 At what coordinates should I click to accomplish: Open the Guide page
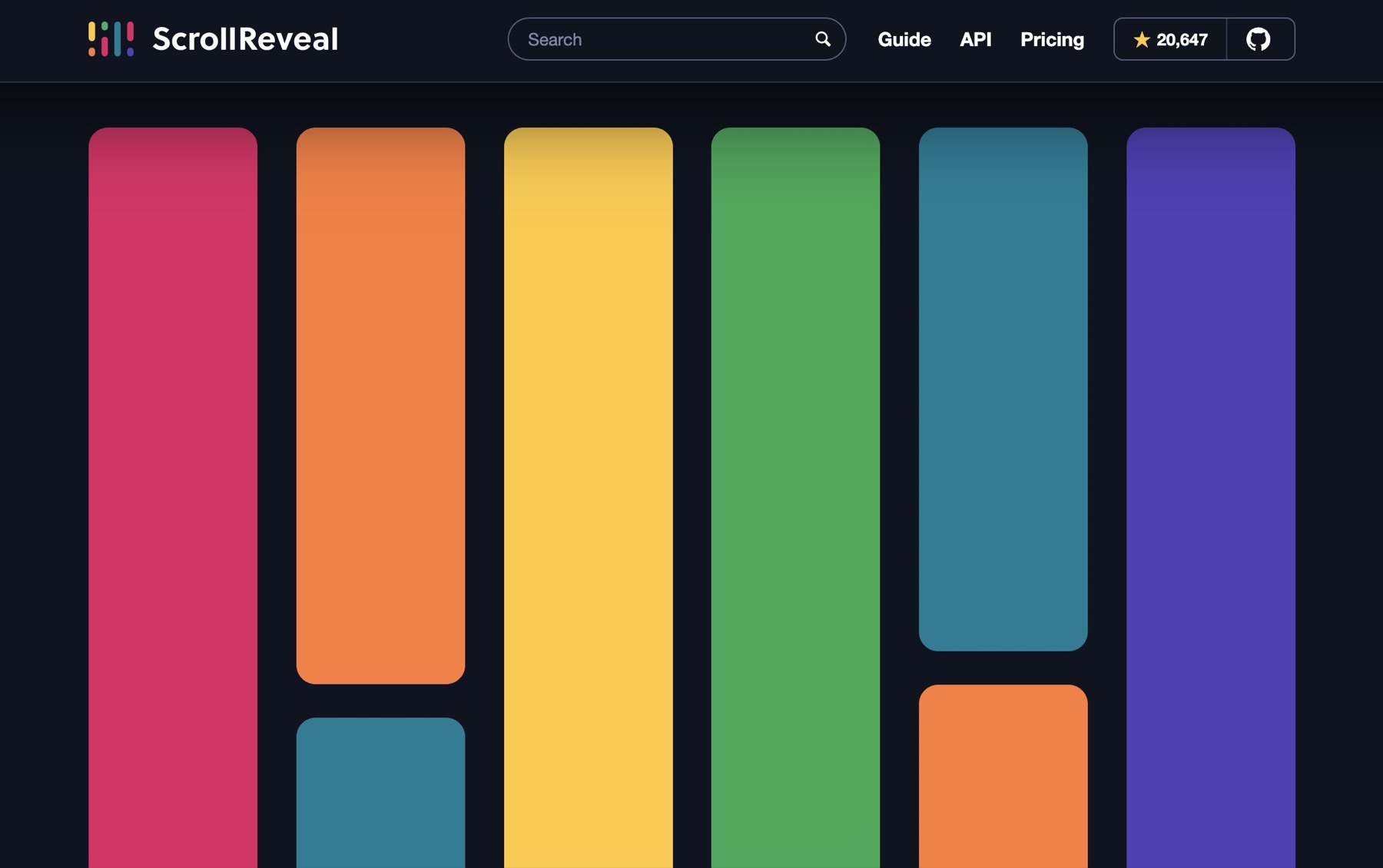pyautogui.click(x=904, y=39)
